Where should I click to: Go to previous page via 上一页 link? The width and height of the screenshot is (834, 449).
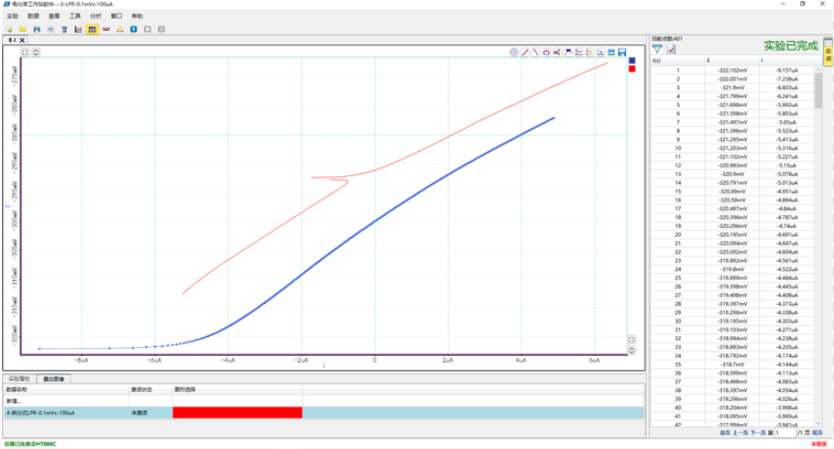click(x=740, y=433)
